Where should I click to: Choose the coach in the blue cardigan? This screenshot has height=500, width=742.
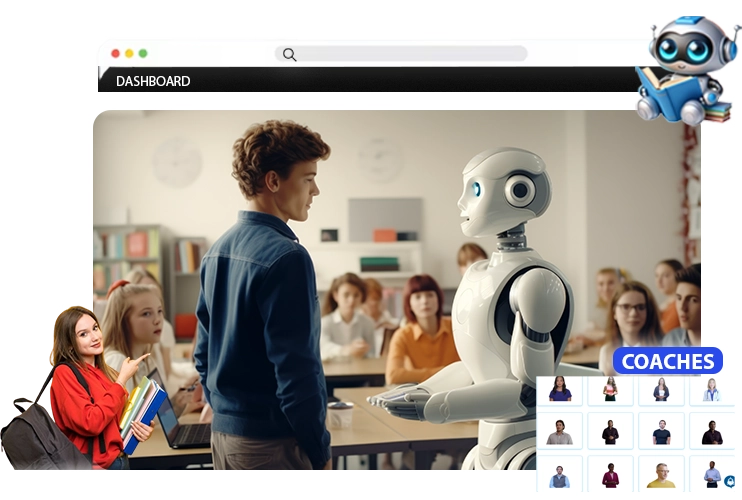(661, 390)
